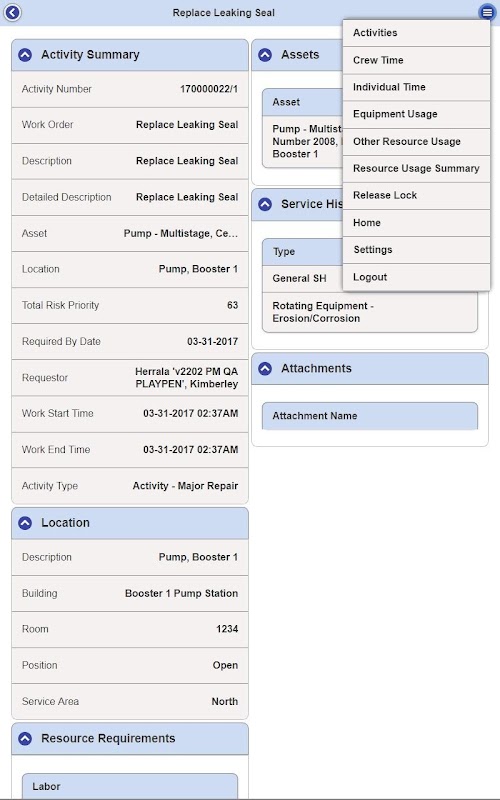
Task: Select Required By Date 03-31-2017
Action: [x=212, y=341]
